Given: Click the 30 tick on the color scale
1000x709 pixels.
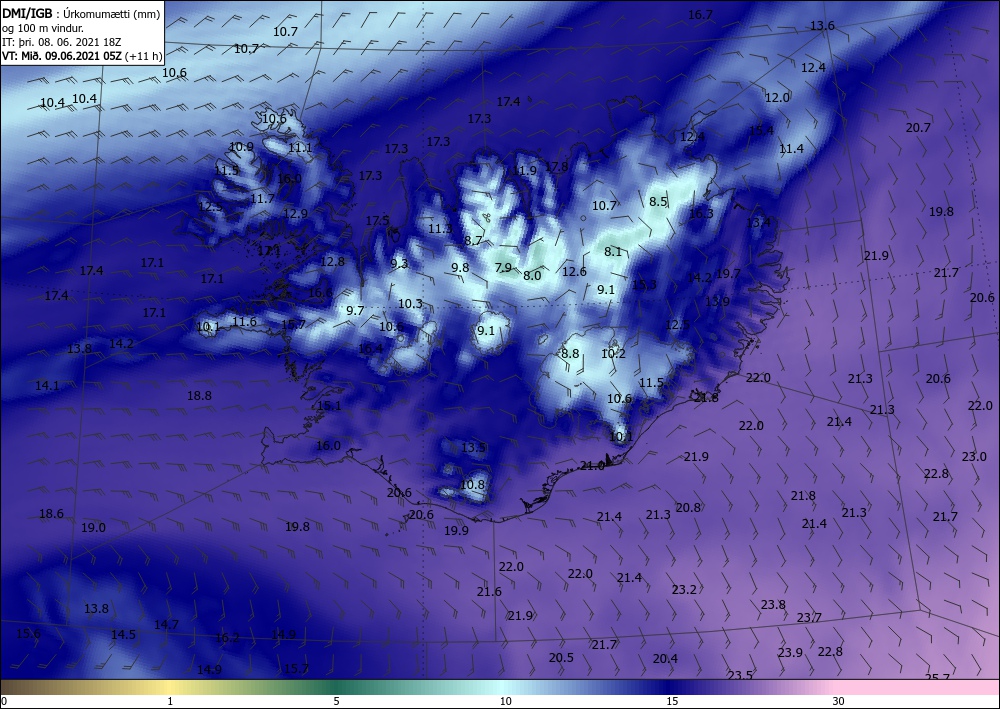Looking at the screenshot, I should (x=838, y=701).
